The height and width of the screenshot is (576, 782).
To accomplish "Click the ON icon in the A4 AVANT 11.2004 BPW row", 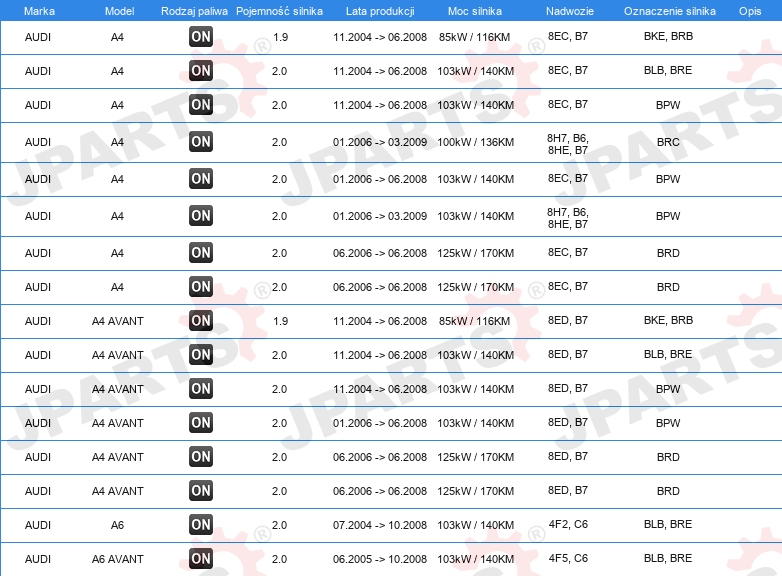I will coord(201,388).
